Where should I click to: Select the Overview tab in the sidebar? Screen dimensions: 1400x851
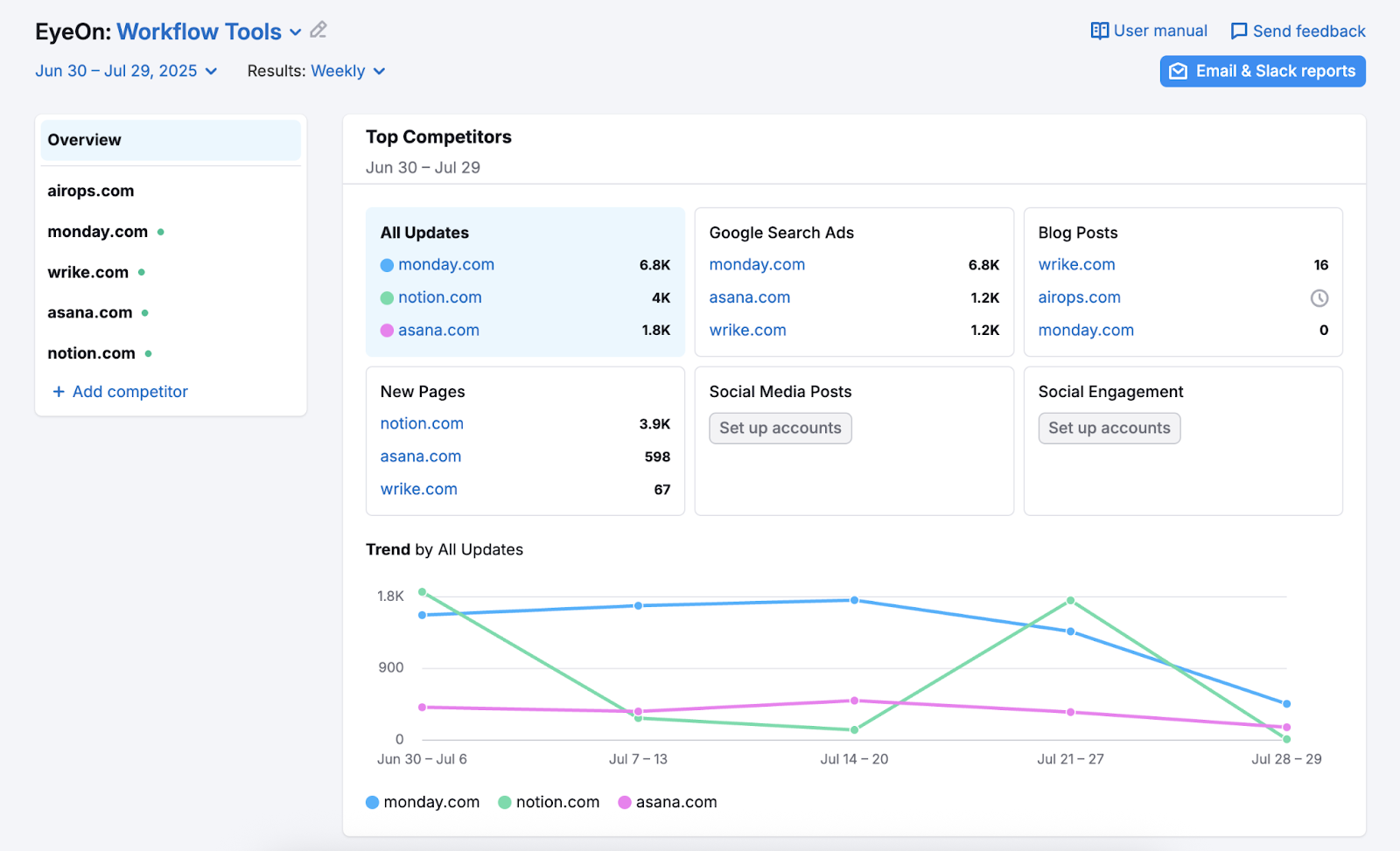[84, 139]
